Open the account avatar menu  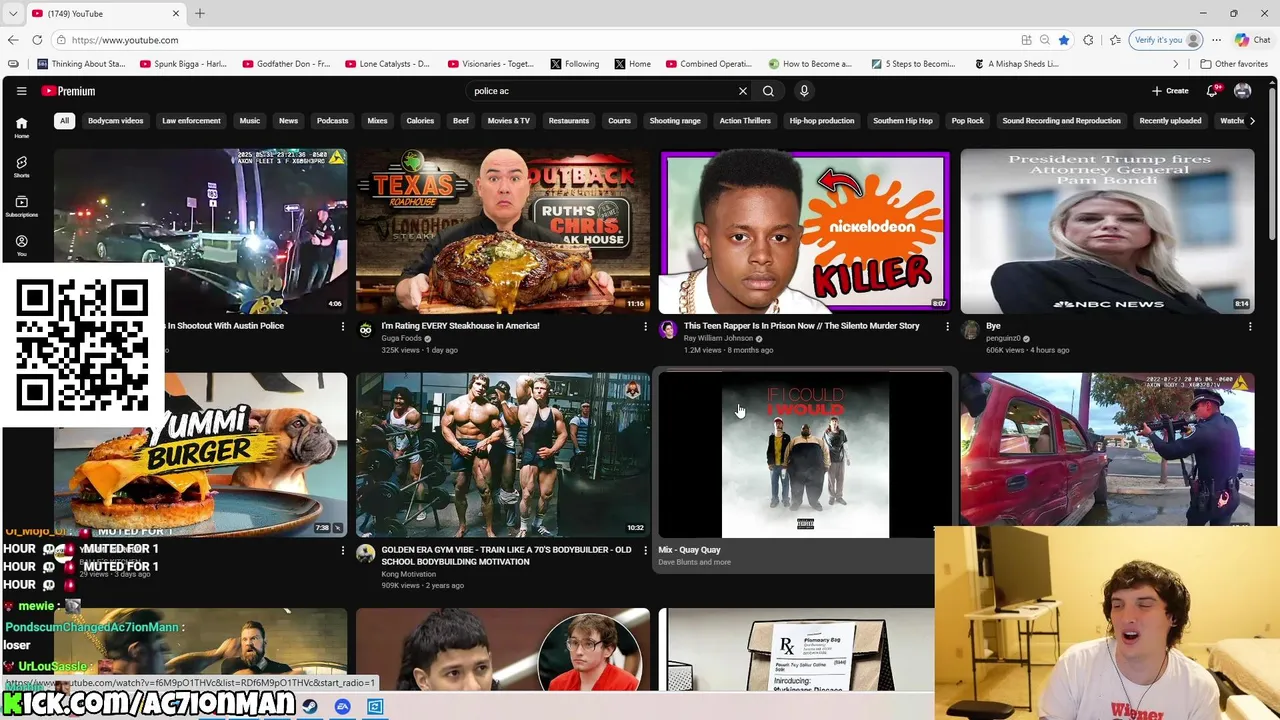(1243, 91)
